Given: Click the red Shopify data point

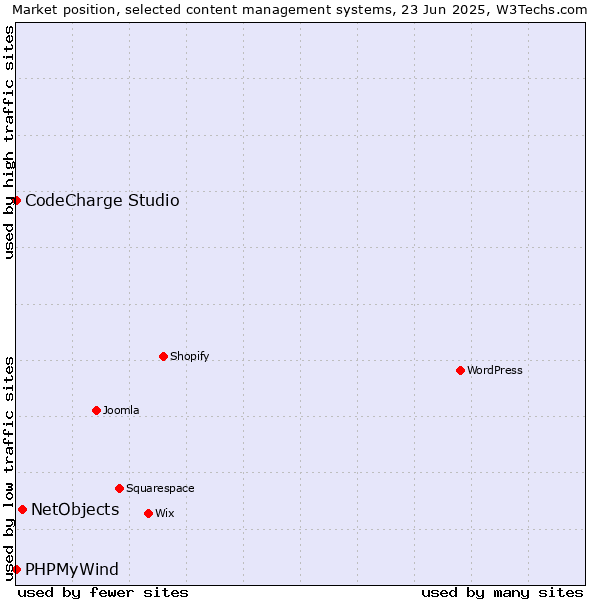Looking at the screenshot, I should pos(163,357).
